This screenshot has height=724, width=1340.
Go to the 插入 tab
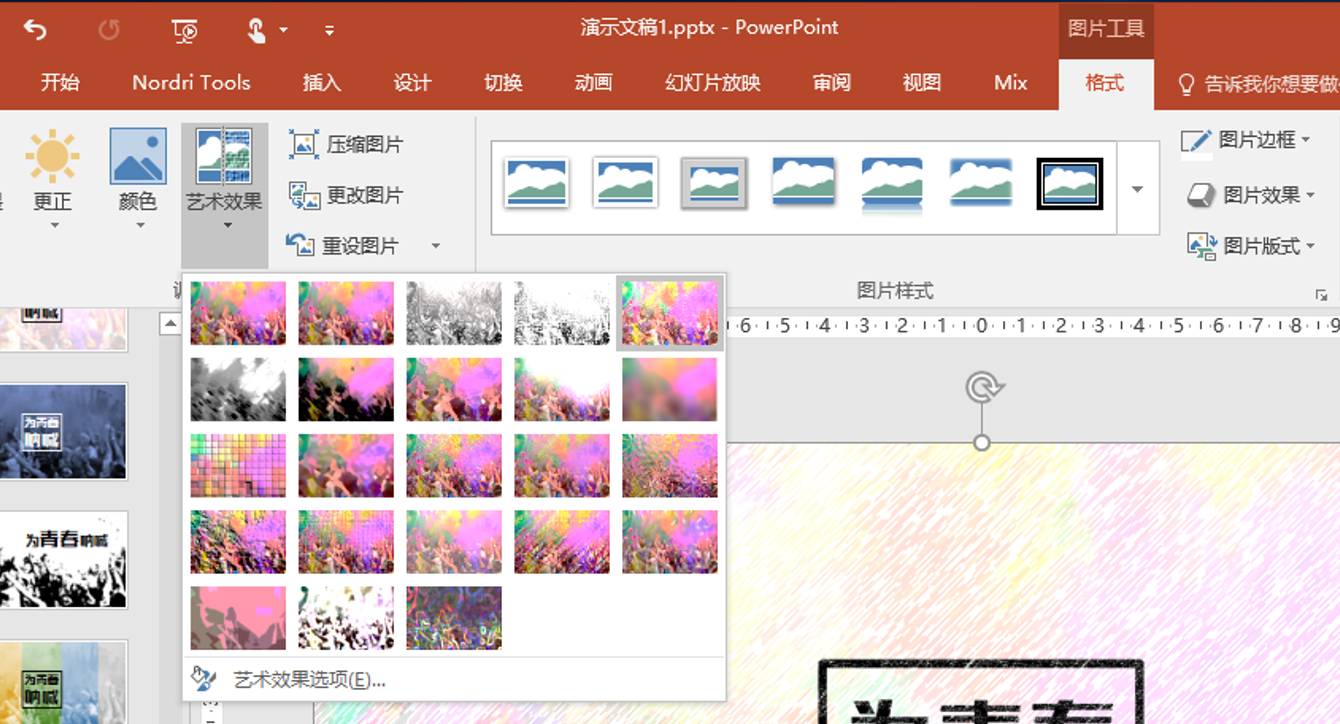(x=322, y=83)
